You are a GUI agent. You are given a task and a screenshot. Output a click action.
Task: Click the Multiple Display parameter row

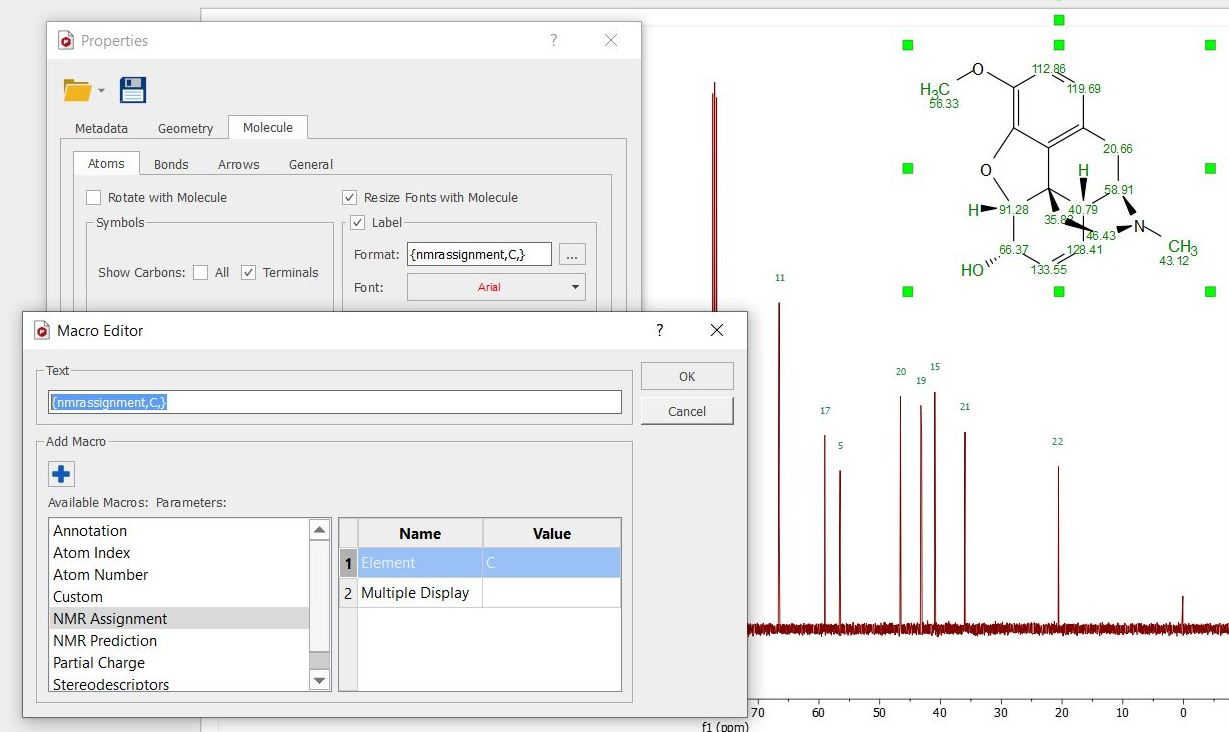click(x=420, y=593)
